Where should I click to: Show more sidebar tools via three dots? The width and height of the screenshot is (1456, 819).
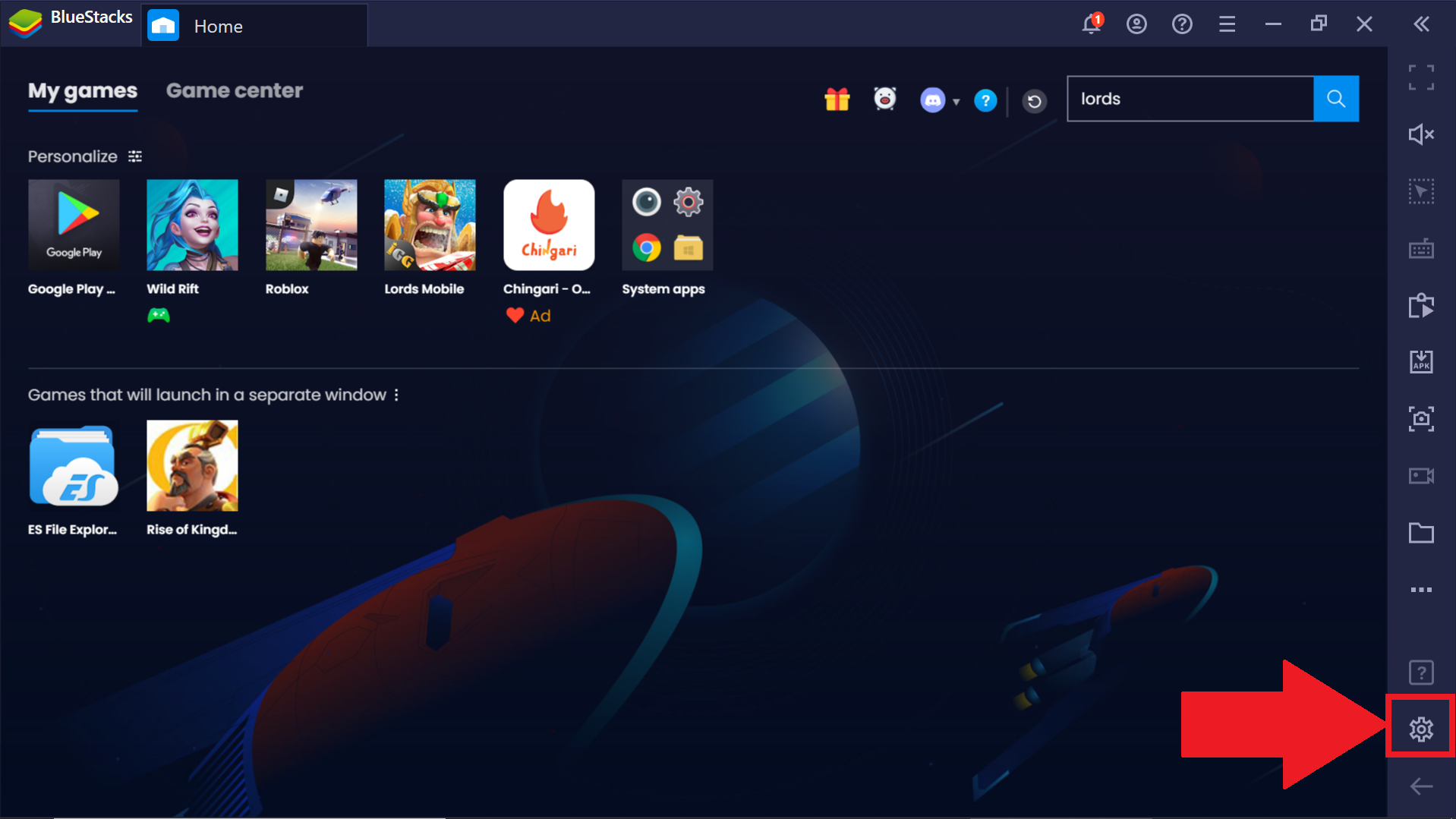click(1421, 590)
